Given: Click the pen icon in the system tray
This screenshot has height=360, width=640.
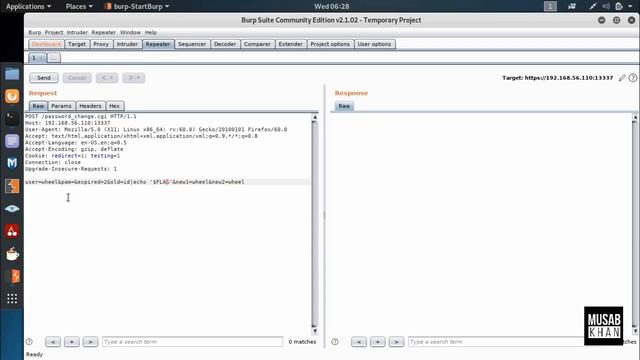Looking at the screenshot, I should point(593,6).
